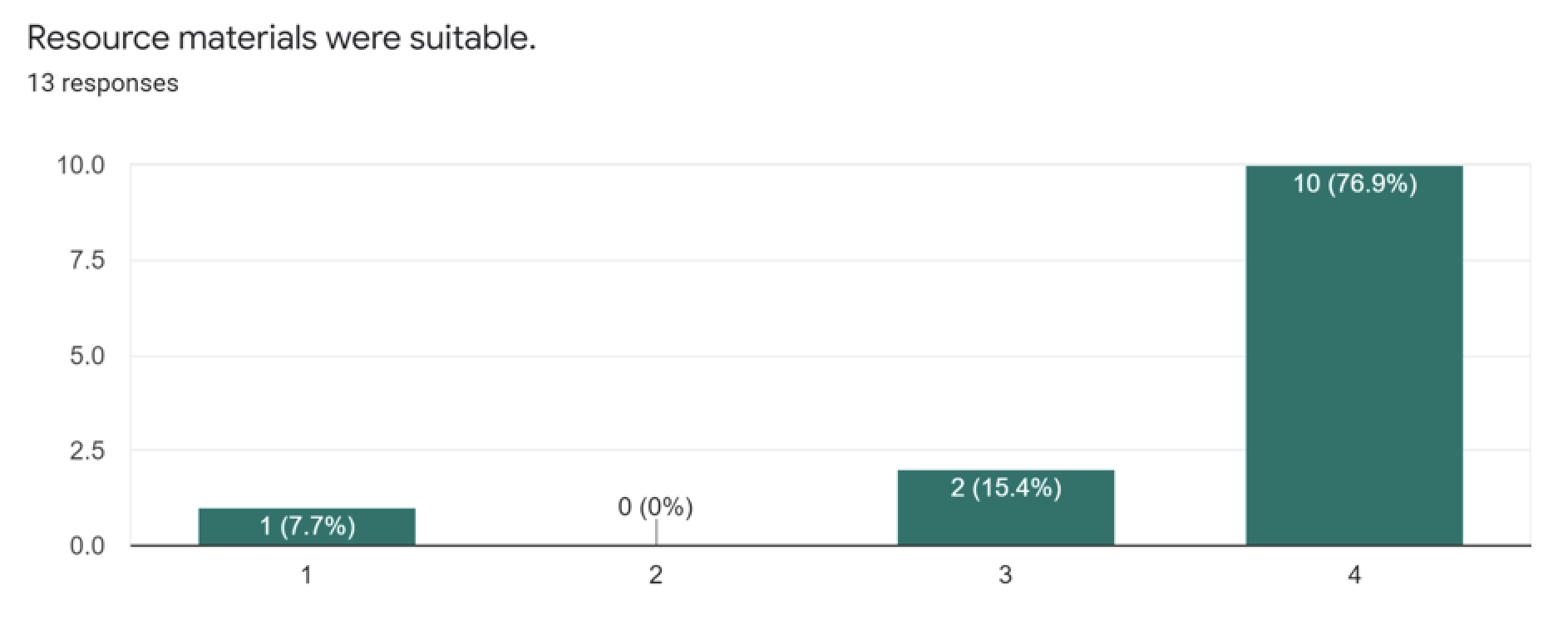Viewport: 1568px width, 620px height.
Task: Click x-axis label 2
Action: (656, 575)
